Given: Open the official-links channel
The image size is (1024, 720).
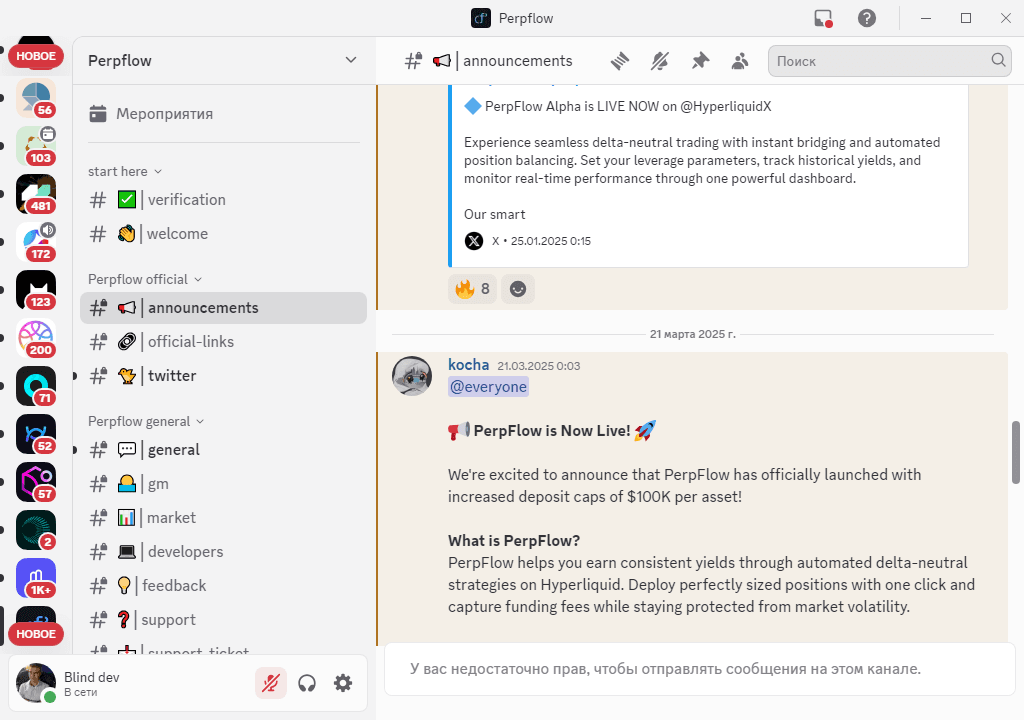Looking at the screenshot, I should click(x=223, y=342).
